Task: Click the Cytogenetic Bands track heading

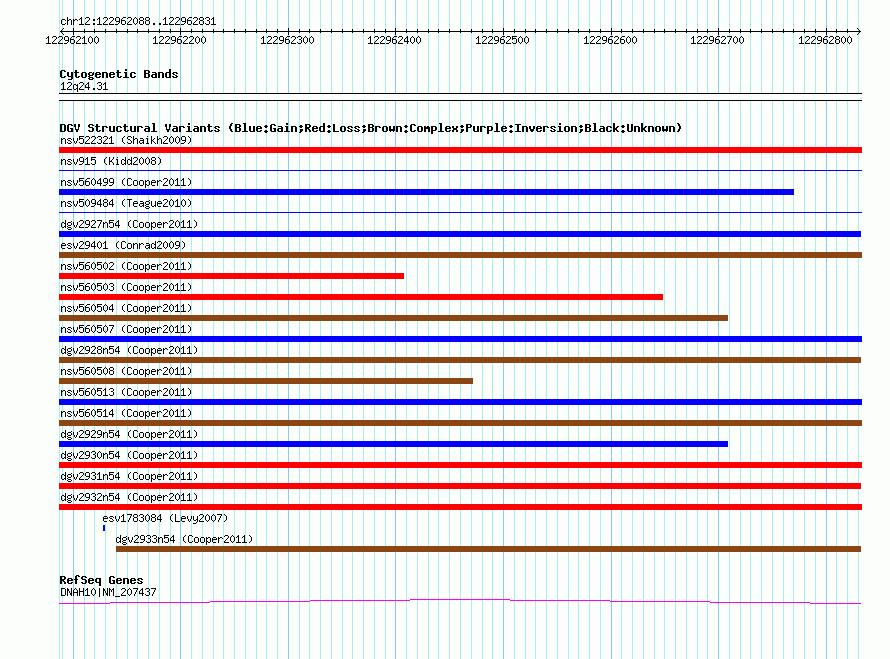Action: [x=119, y=74]
